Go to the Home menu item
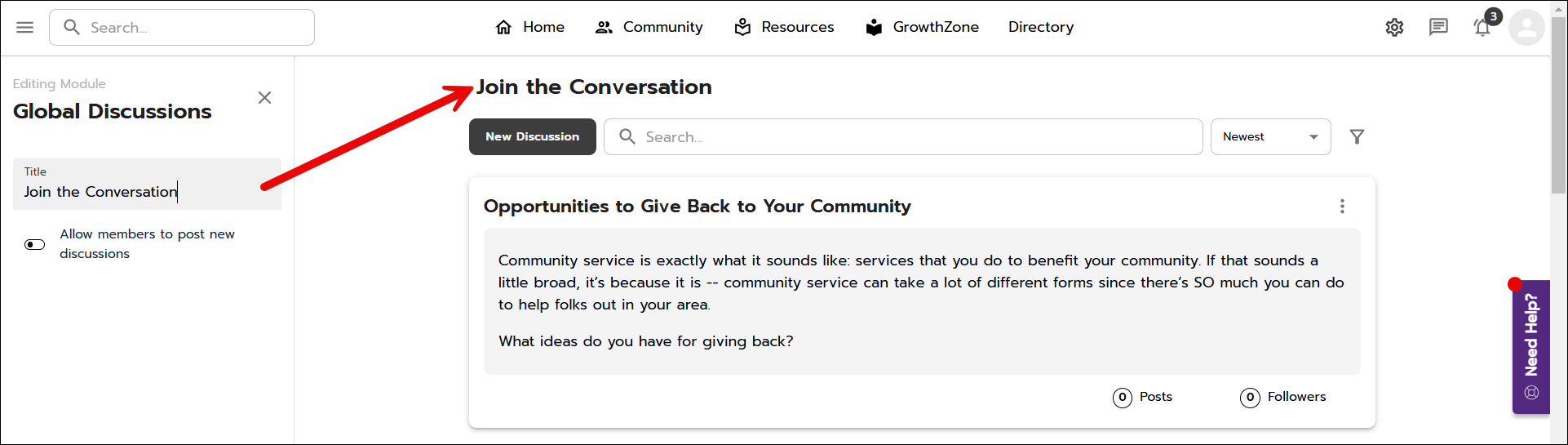This screenshot has width=1568, height=445. (530, 28)
